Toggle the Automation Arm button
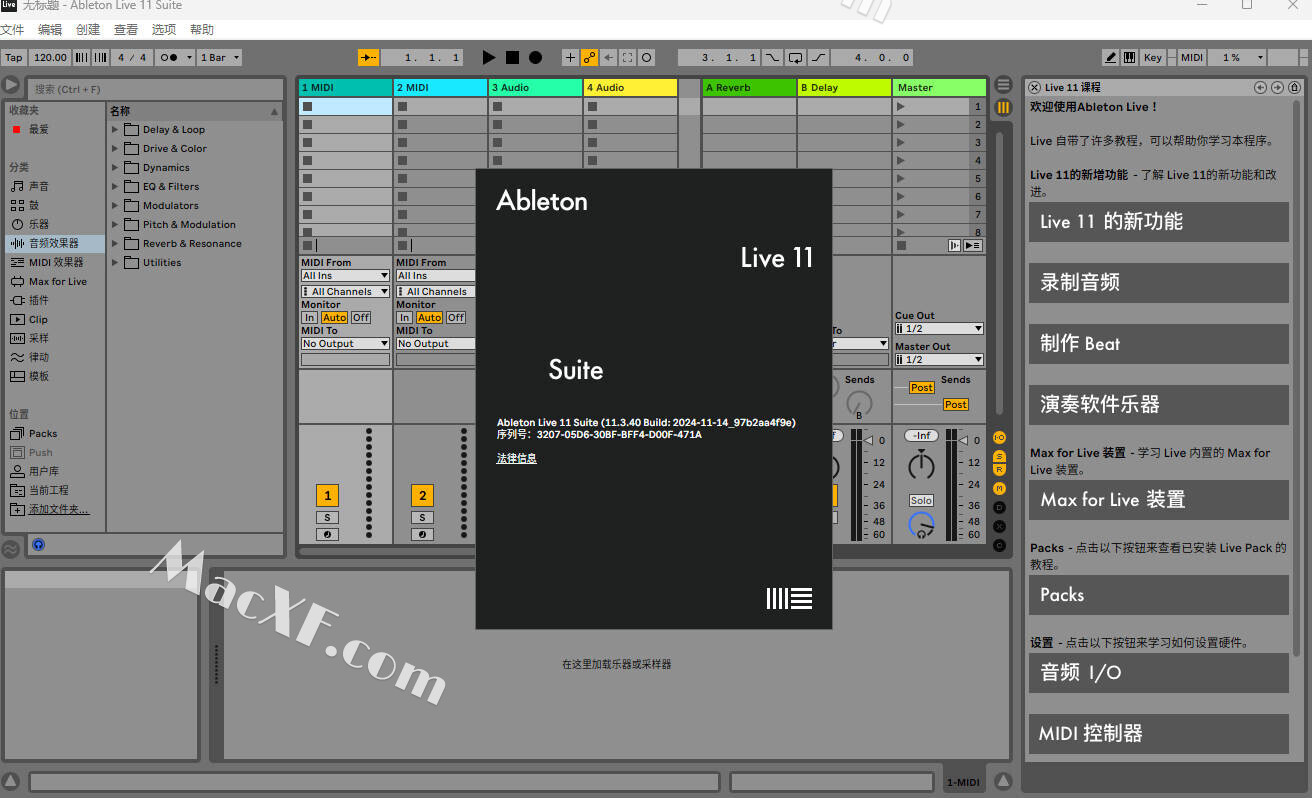Viewport: 1312px width, 798px height. 589,58
